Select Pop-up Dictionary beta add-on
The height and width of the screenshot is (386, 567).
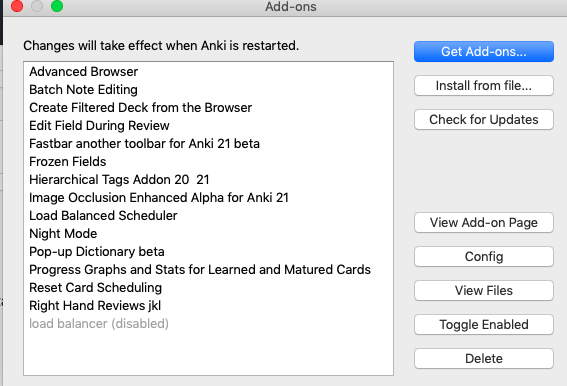point(208,251)
